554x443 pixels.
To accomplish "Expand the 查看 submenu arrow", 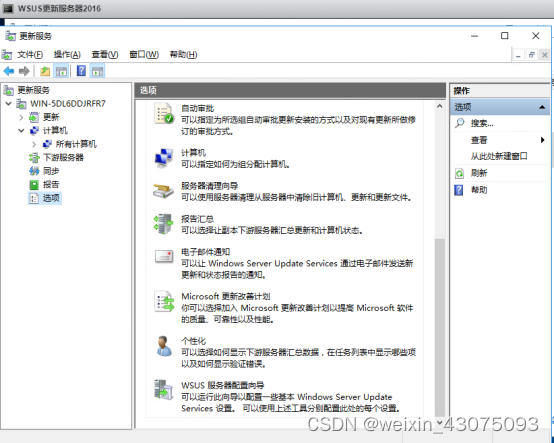I will (x=542, y=140).
